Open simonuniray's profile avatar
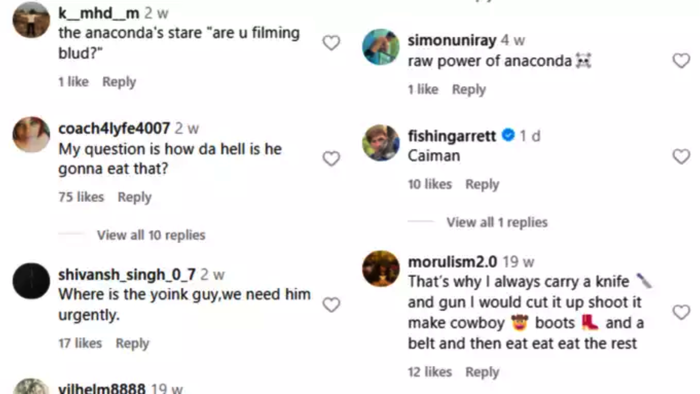The width and height of the screenshot is (700, 394). pos(380,47)
